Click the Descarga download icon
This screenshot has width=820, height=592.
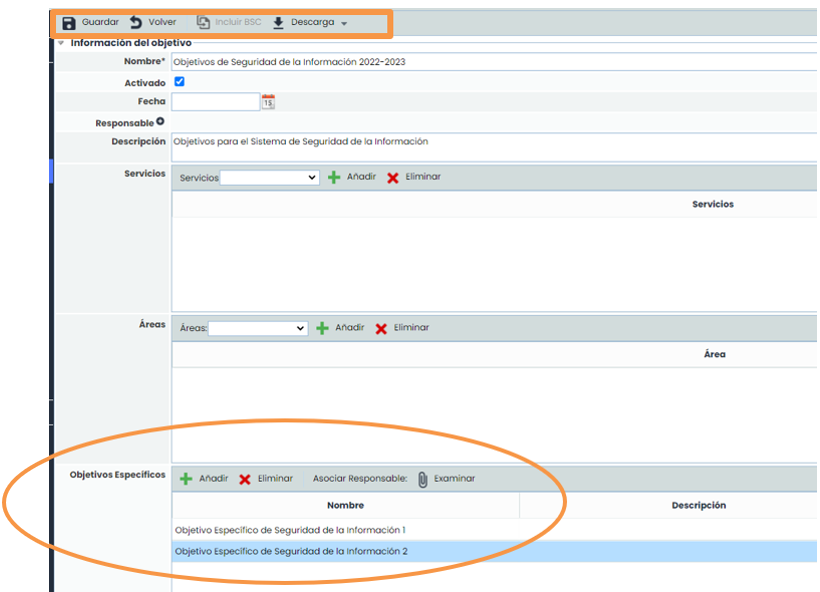(x=279, y=22)
